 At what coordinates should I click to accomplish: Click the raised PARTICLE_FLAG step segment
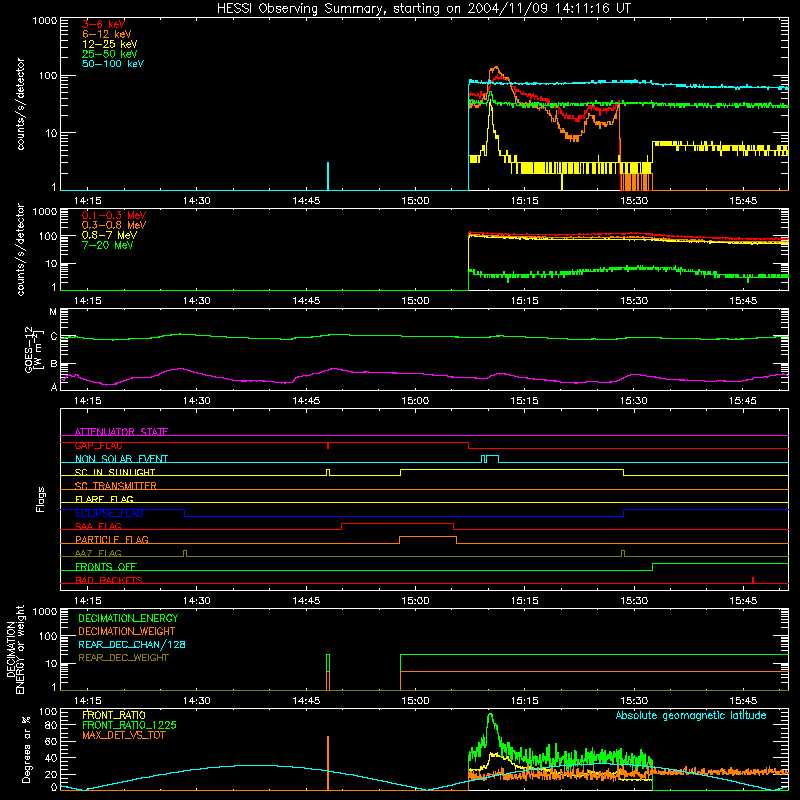point(428,537)
